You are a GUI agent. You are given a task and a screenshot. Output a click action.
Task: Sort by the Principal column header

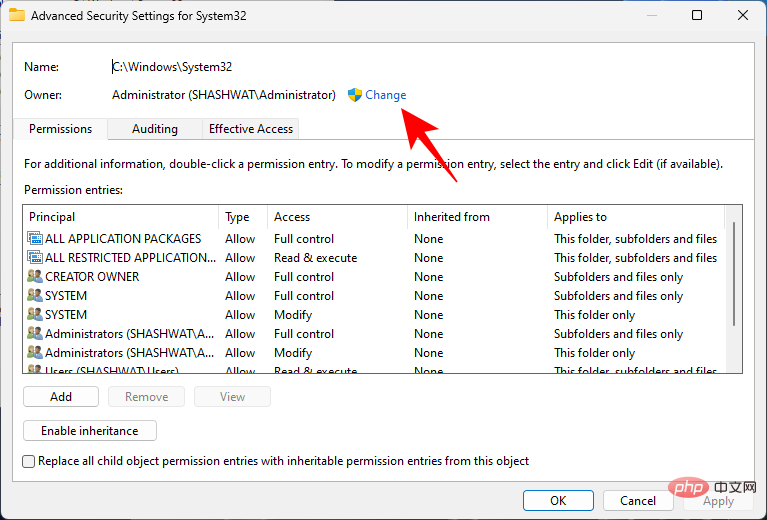click(120, 217)
